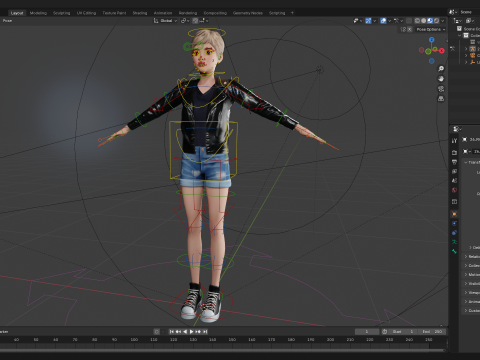The width and height of the screenshot is (480, 360).
Task: Open the Output properties tab
Action: (454, 162)
